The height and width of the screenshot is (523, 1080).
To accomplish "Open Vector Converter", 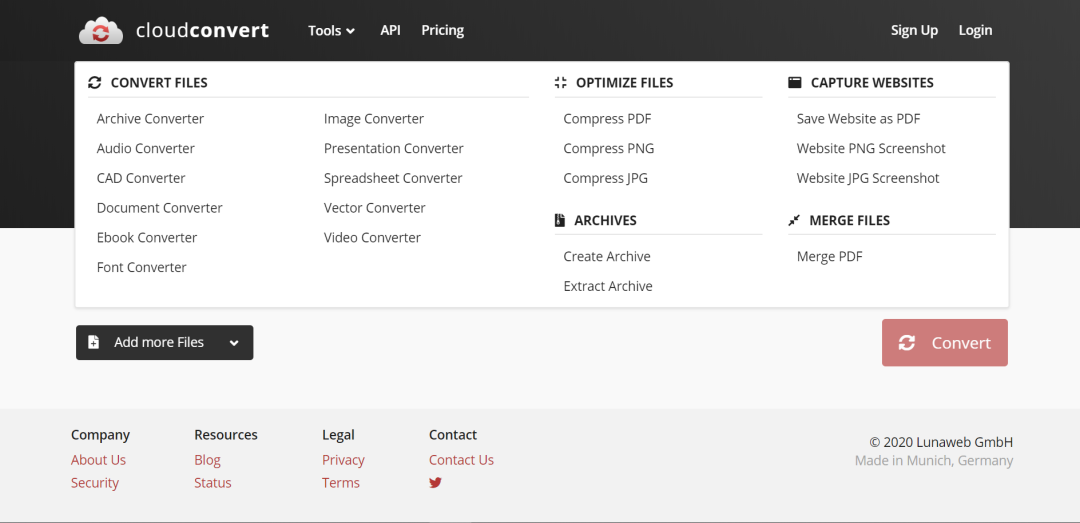I will coord(375,207).
